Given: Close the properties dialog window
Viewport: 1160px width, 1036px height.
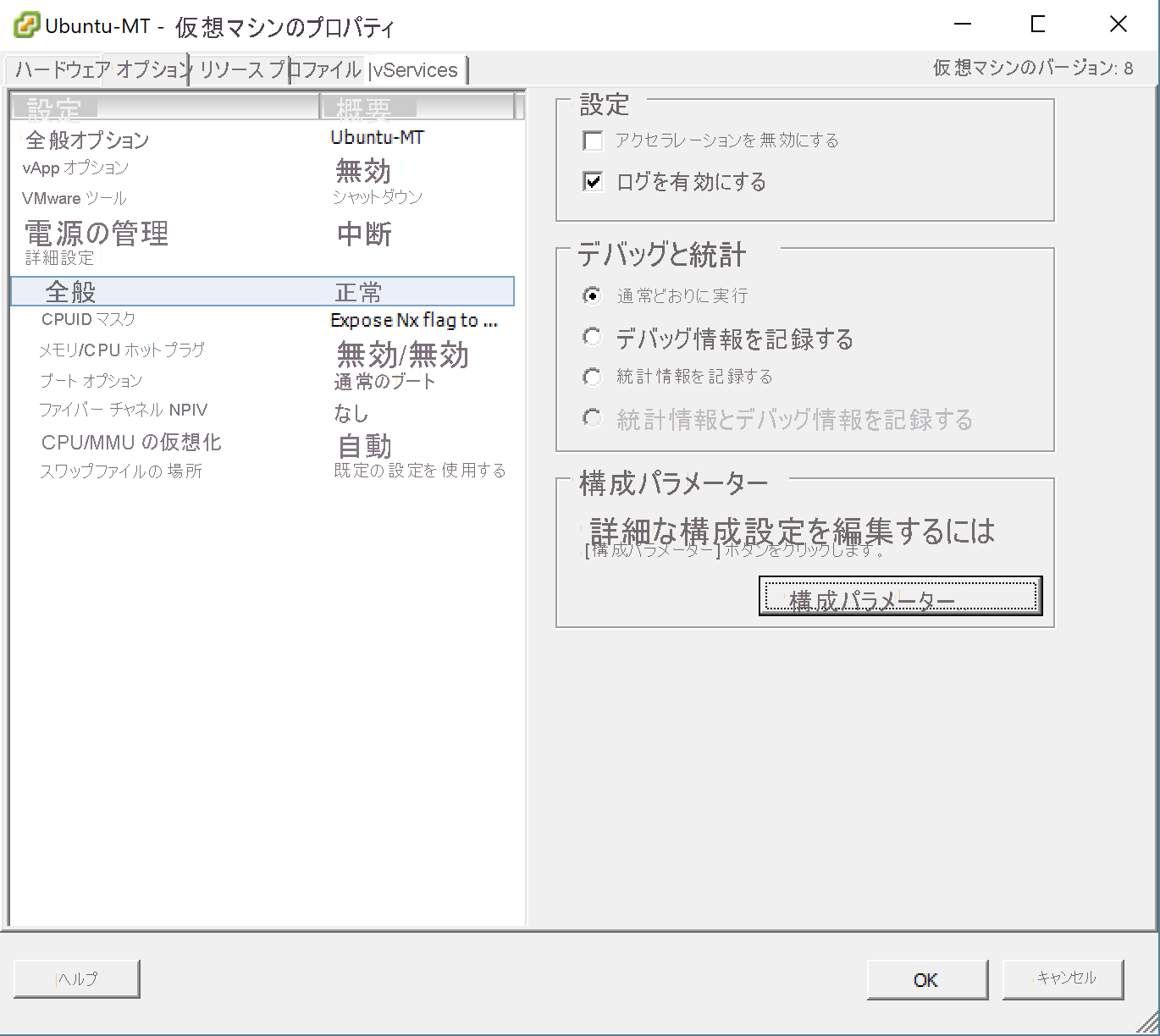Looking at the screenshot, I should click(x=1119, y=25).
